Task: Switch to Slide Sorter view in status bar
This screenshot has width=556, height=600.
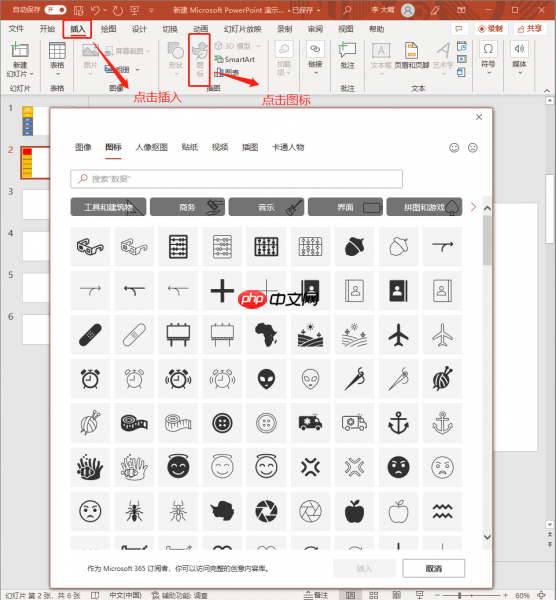Action: pyautogui.click(x=373, y=595)
